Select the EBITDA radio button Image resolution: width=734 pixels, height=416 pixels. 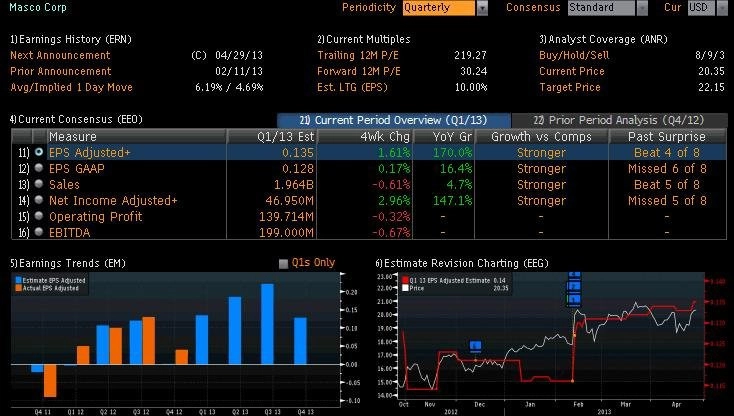39,232
